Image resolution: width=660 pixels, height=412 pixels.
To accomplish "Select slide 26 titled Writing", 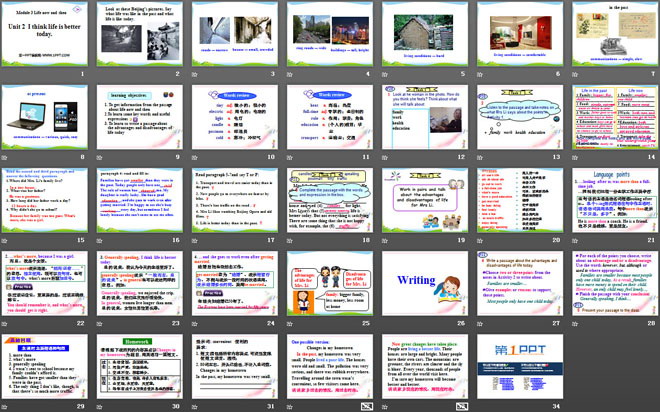I will tap(425, 283).
